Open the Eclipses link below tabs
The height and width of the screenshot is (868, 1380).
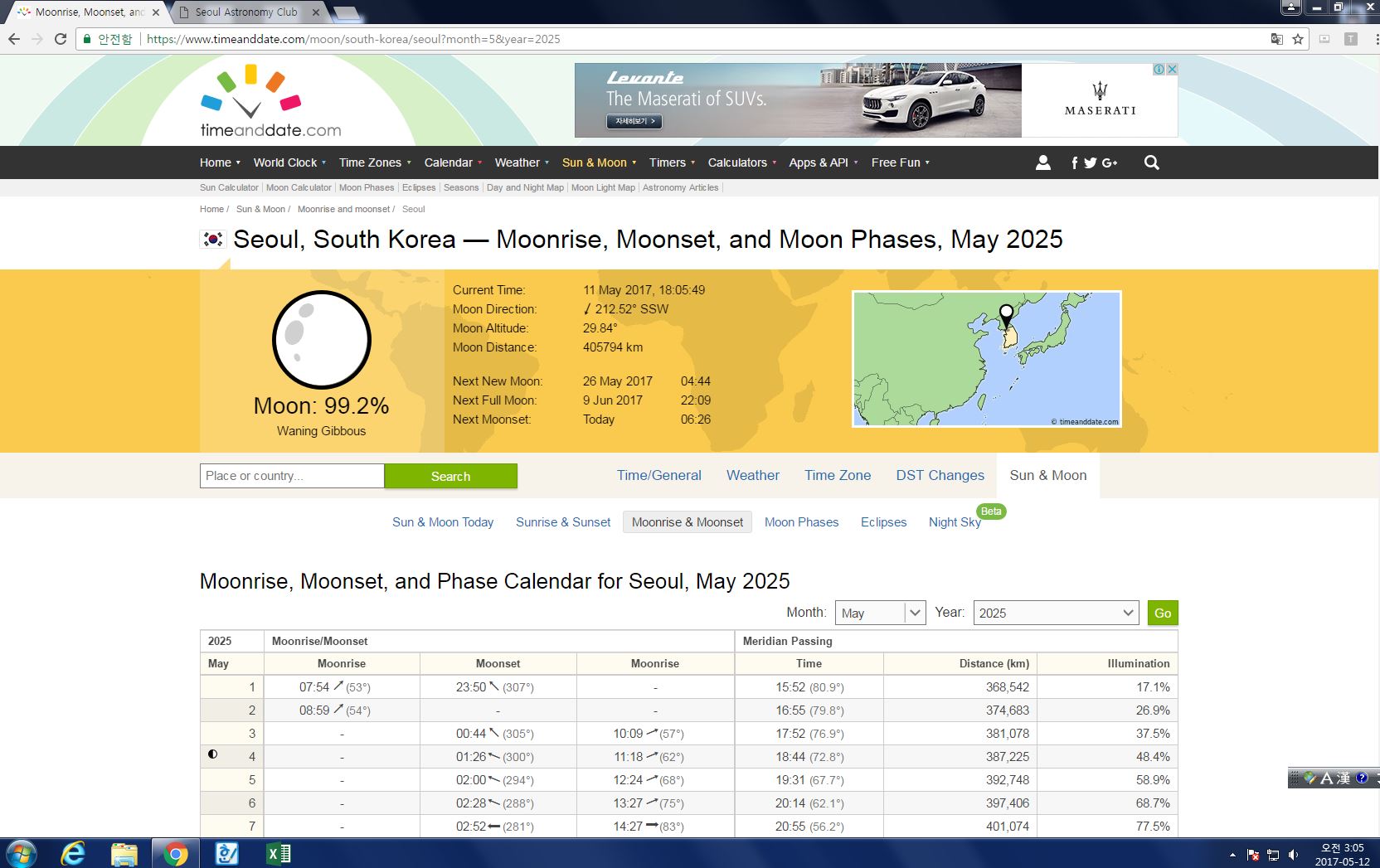click(883, 522)
